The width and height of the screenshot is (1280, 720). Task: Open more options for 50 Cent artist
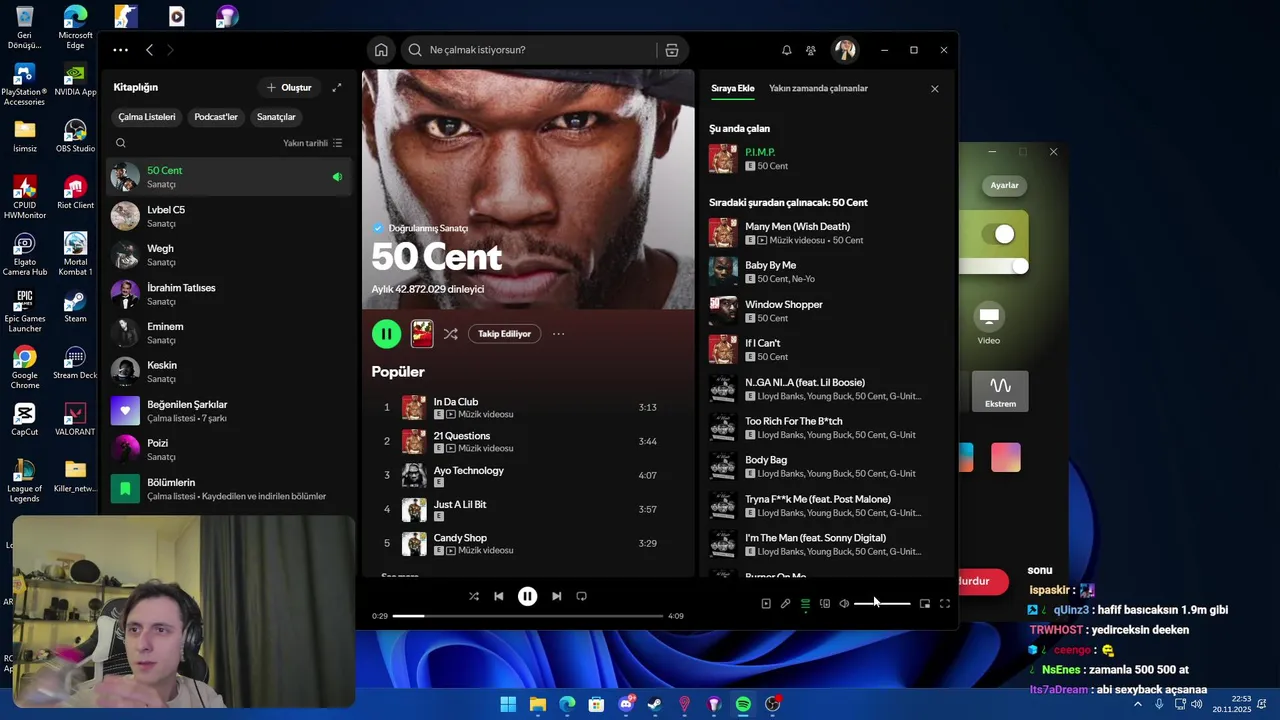[x=558, y=334]
